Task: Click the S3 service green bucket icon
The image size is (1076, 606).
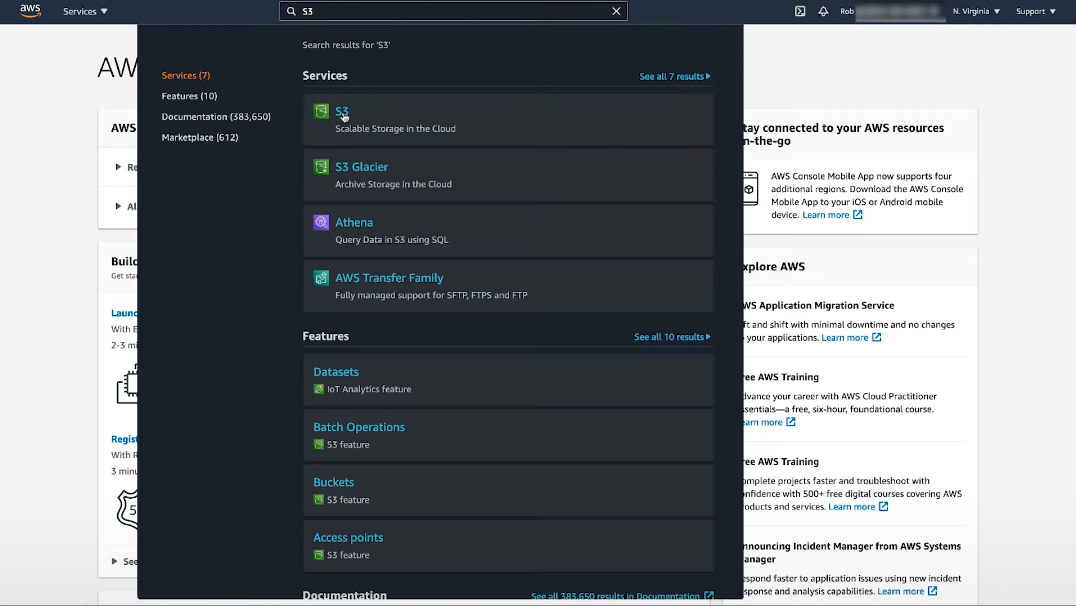Action: 321,112
